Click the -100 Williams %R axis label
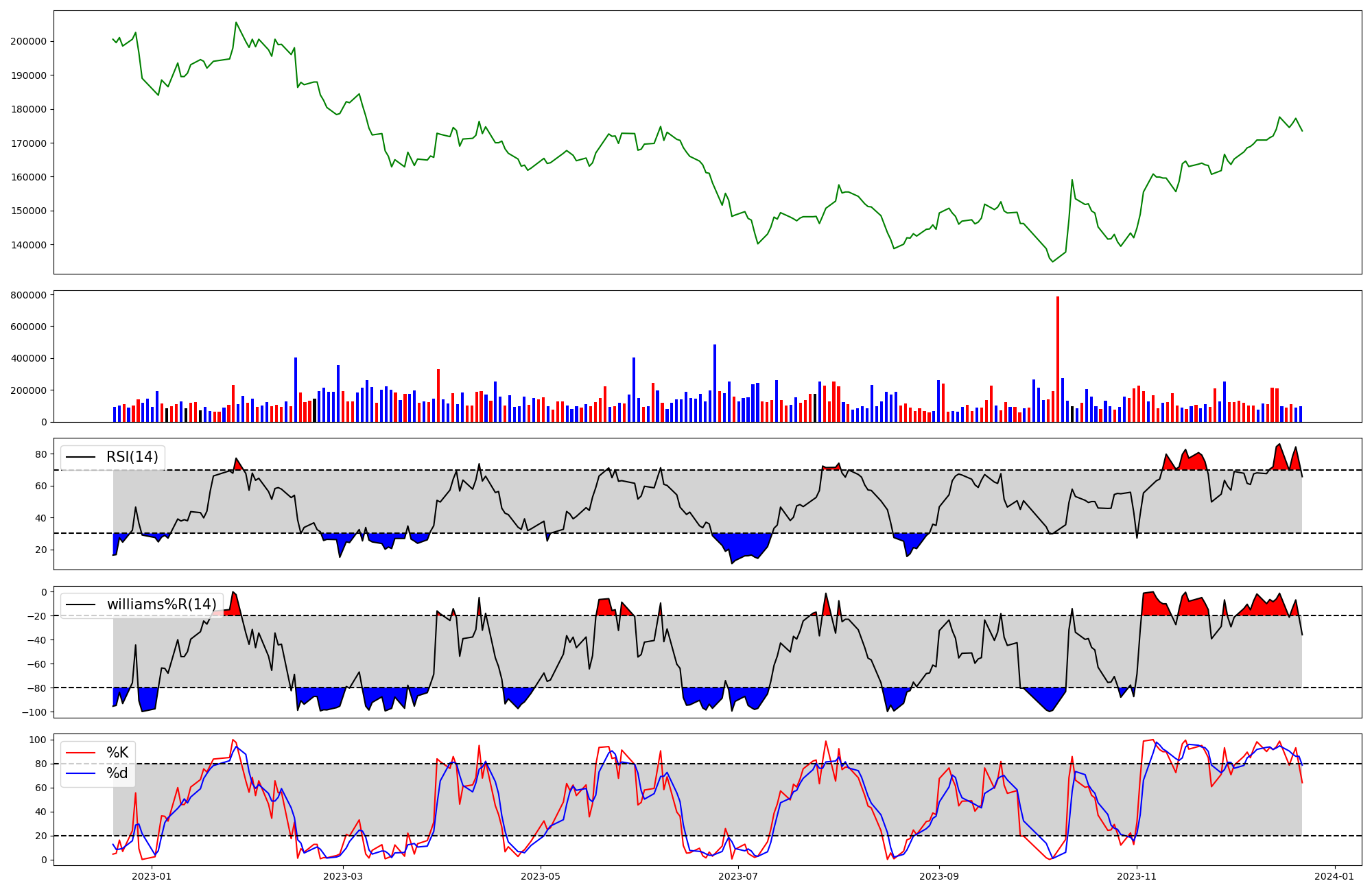This screenshot has width=1372, height=892. 33,712
